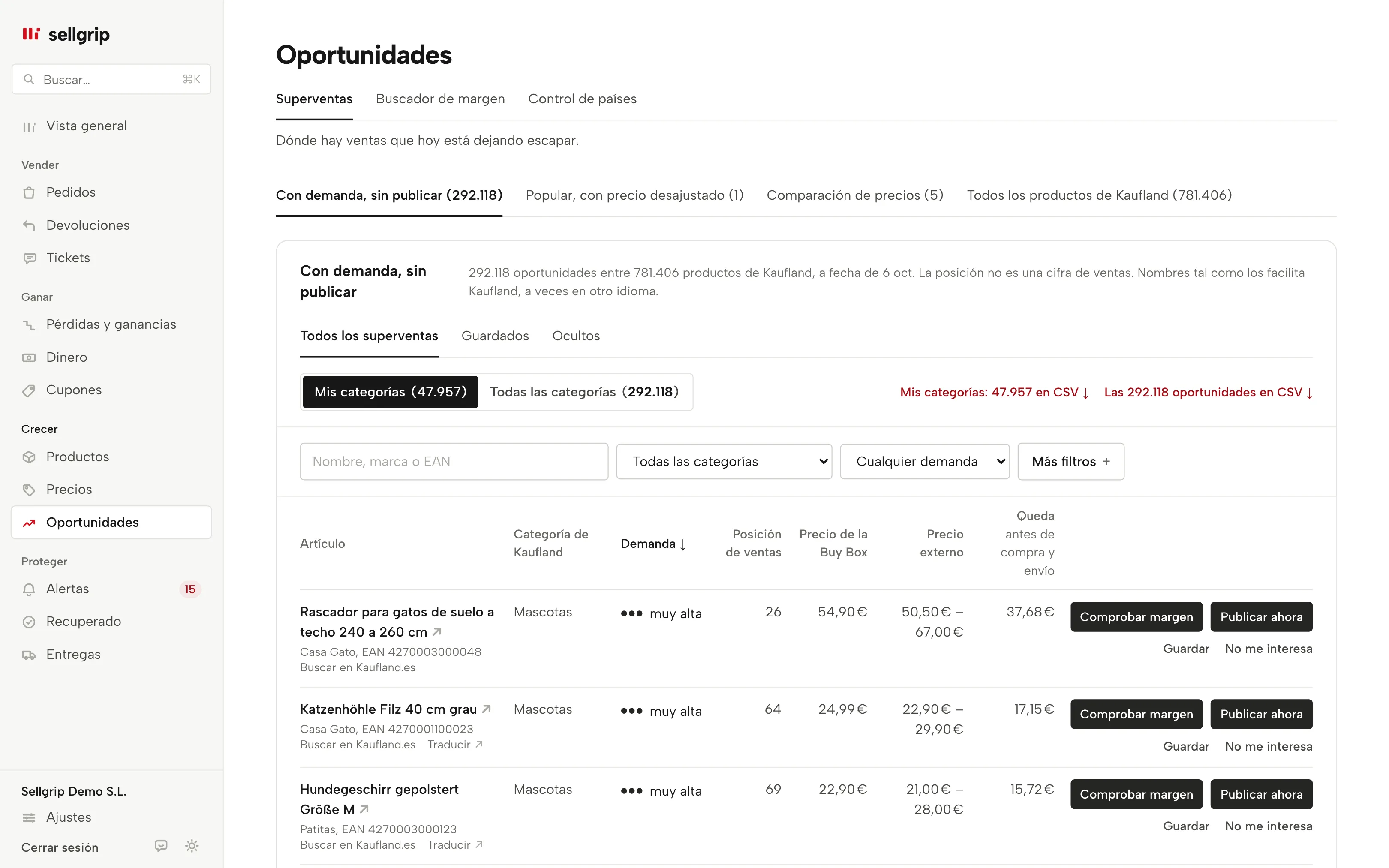Click Comprobar margen for Hundegeschirr gepolstert
The height and width of the screenshot is (868, 1389).
(1136, 795)
